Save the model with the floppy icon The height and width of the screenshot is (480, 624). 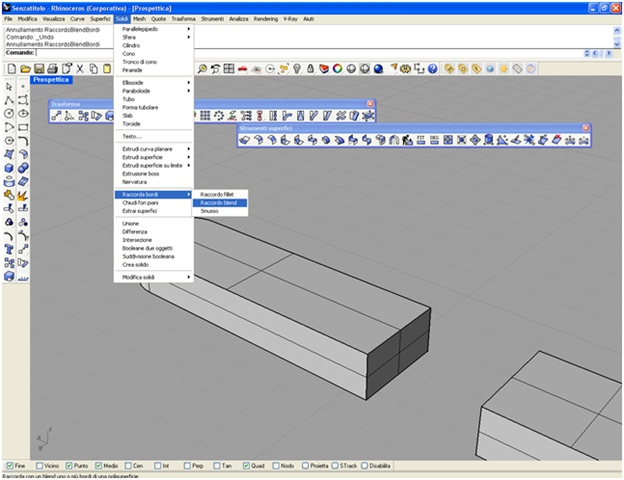(39, 69)
